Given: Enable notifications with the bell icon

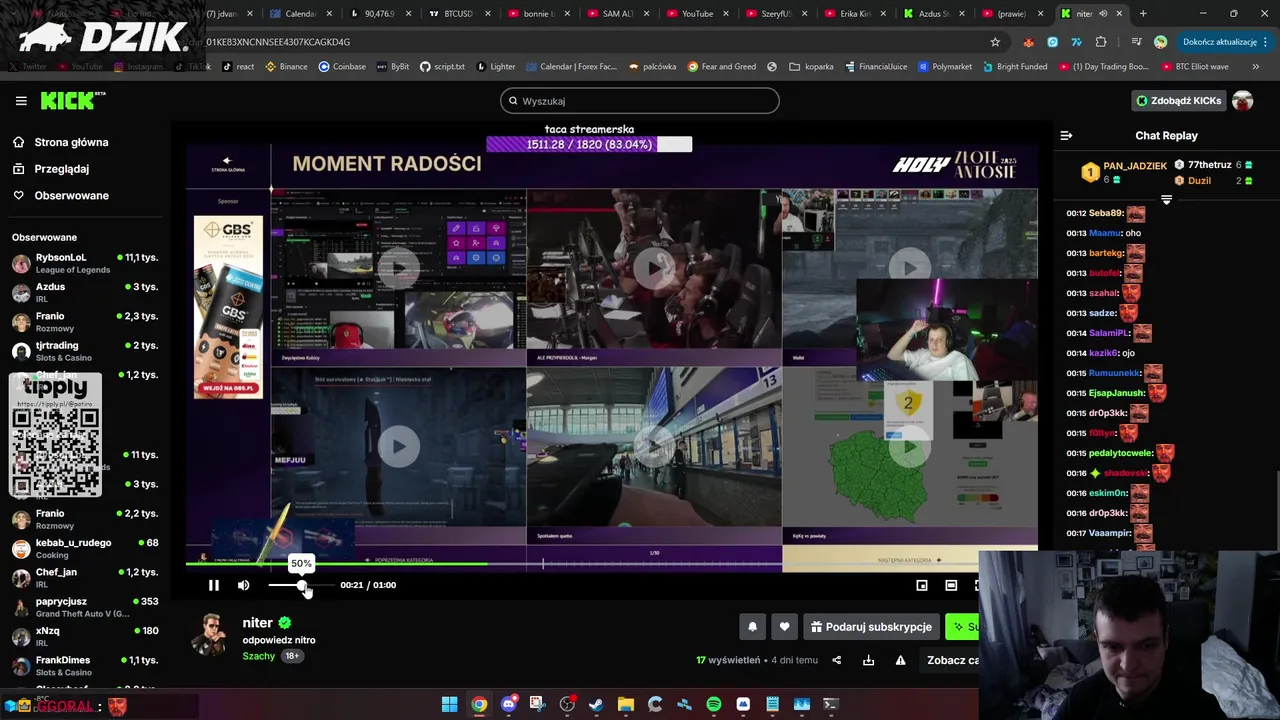Looking at the screenshot, I should point(753,627).
